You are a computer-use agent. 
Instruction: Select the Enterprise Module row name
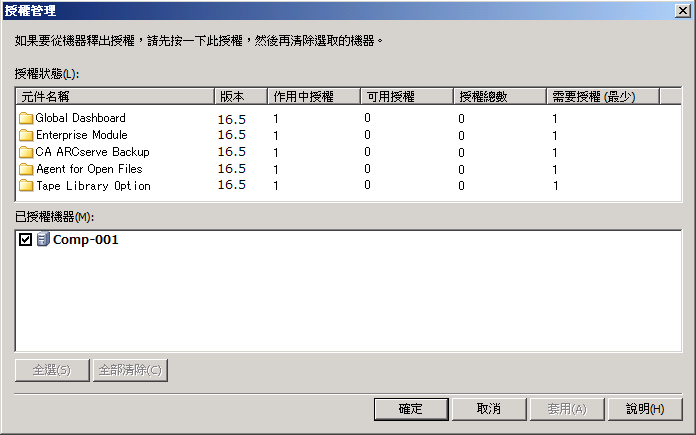point(82,135)
